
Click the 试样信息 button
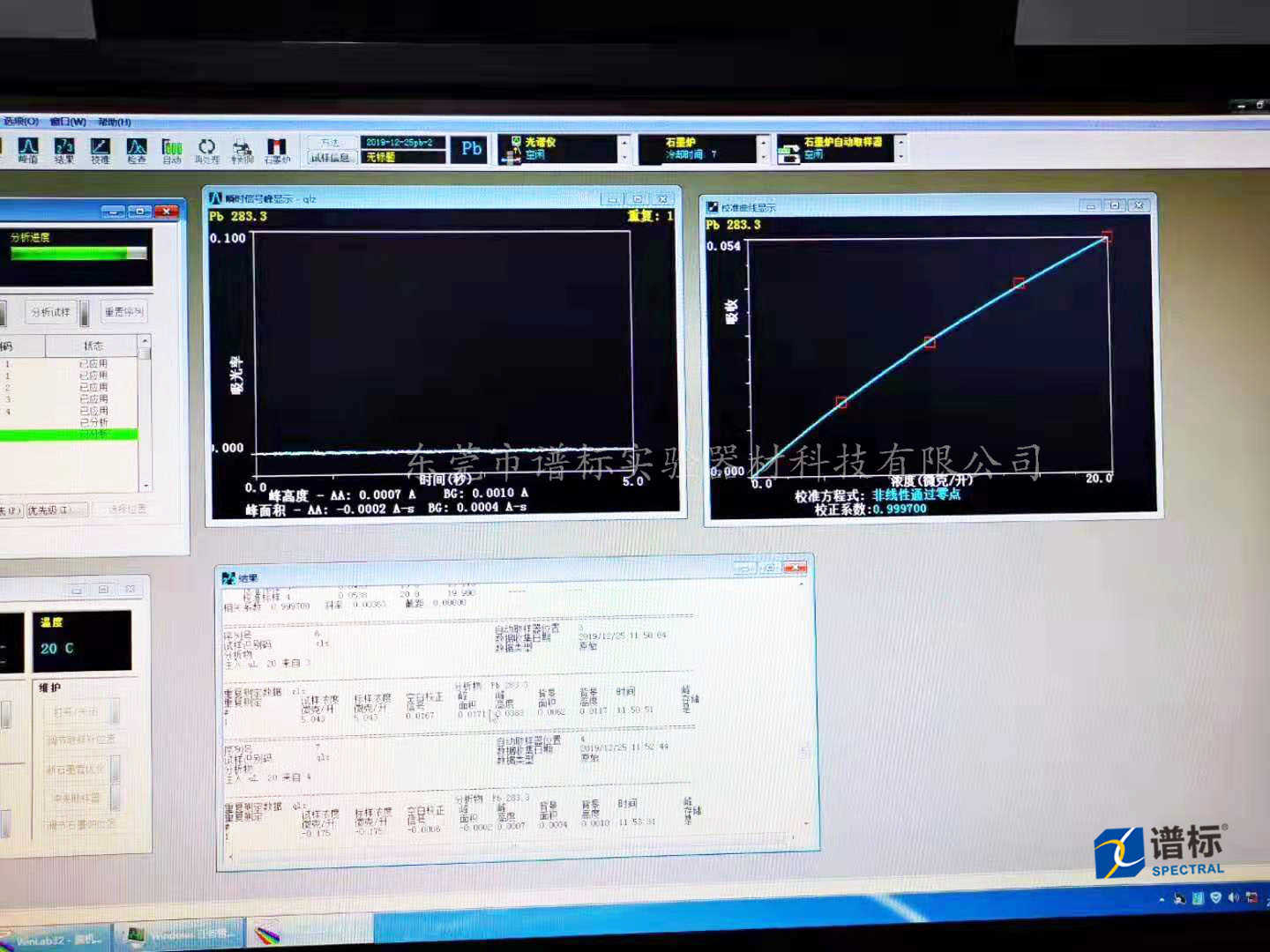coord(331,158)
